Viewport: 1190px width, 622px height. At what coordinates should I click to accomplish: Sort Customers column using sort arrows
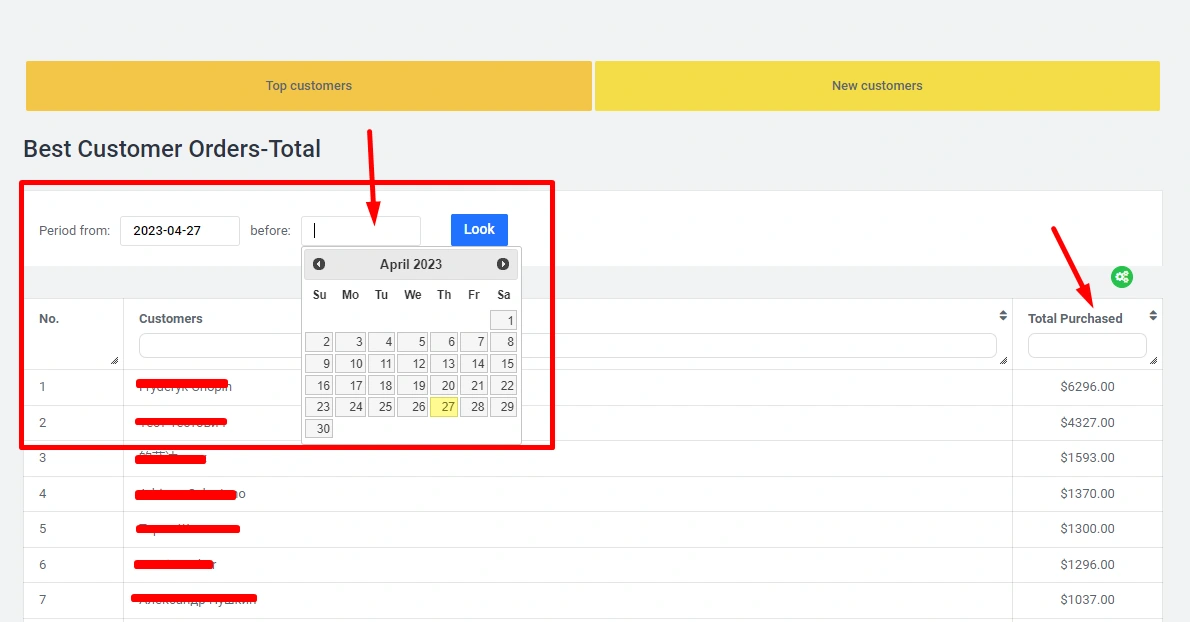[x=1003, y=316]
